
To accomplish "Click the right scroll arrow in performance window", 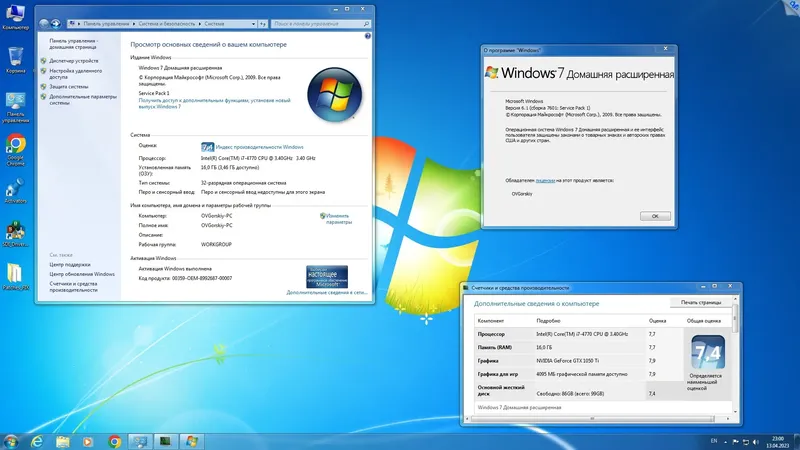I will (728, 419).
